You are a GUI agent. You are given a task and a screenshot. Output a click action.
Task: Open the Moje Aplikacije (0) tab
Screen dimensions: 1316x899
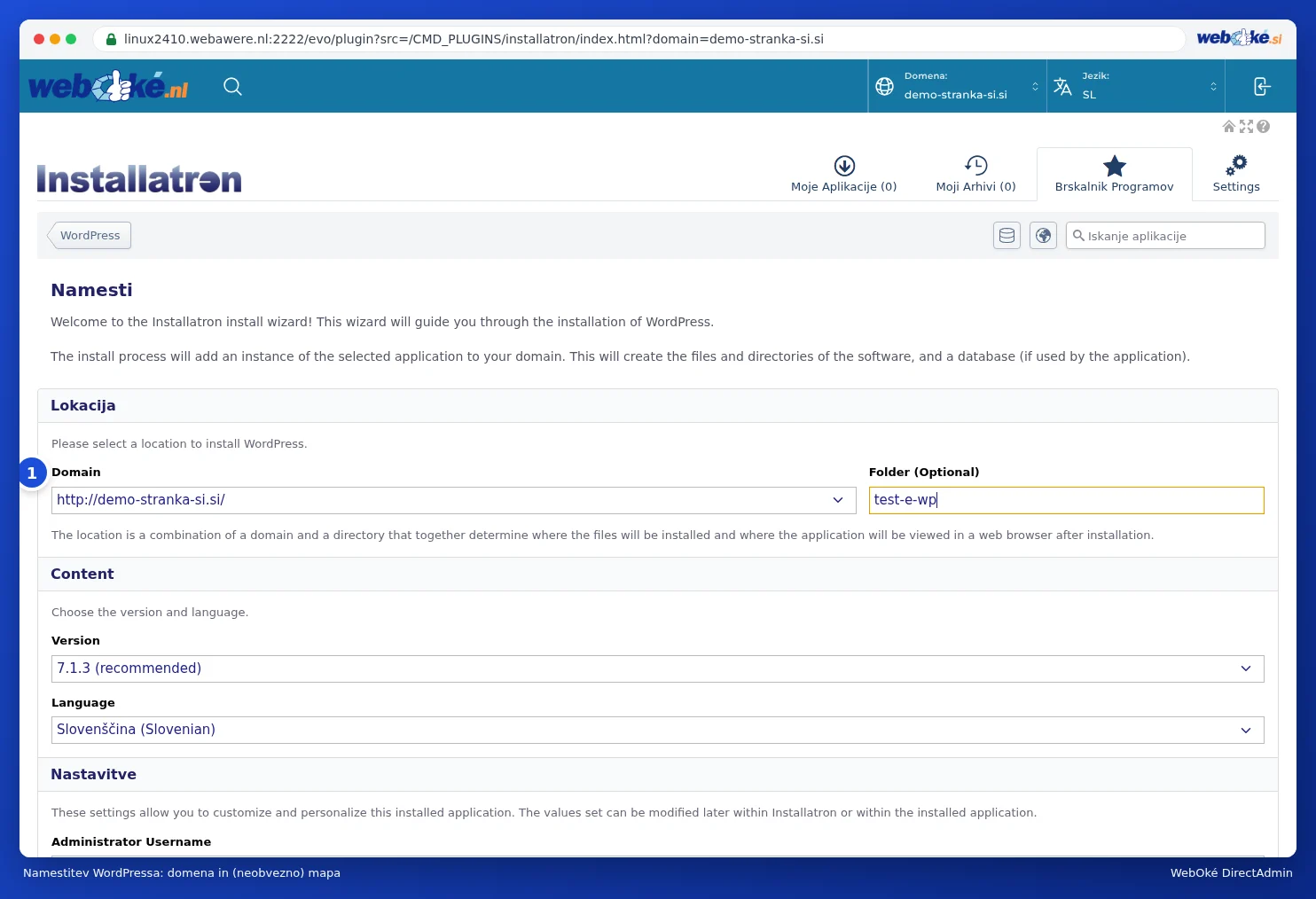tap(844, 174)
